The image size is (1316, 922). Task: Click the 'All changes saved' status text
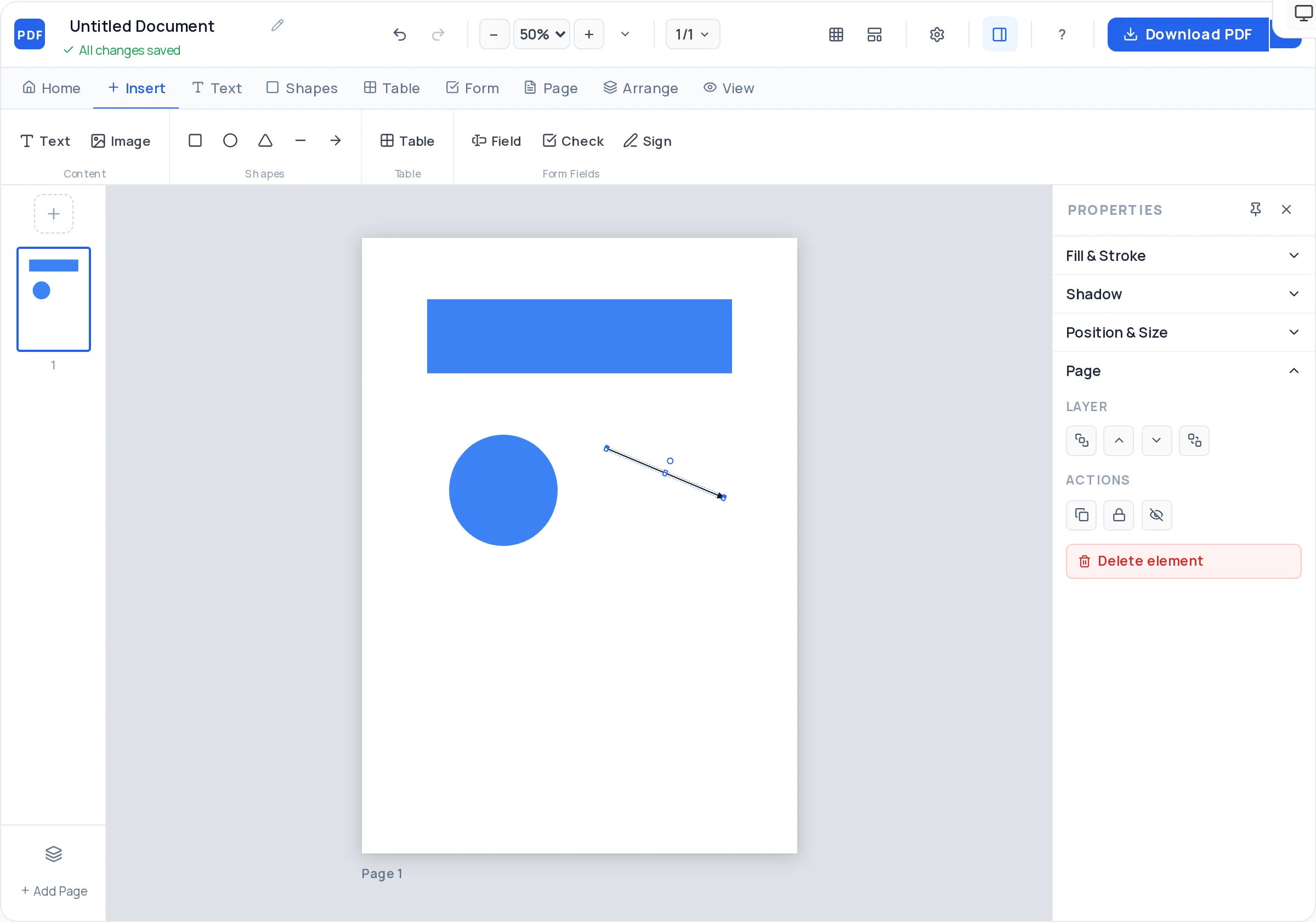click(x=129, y=50)
